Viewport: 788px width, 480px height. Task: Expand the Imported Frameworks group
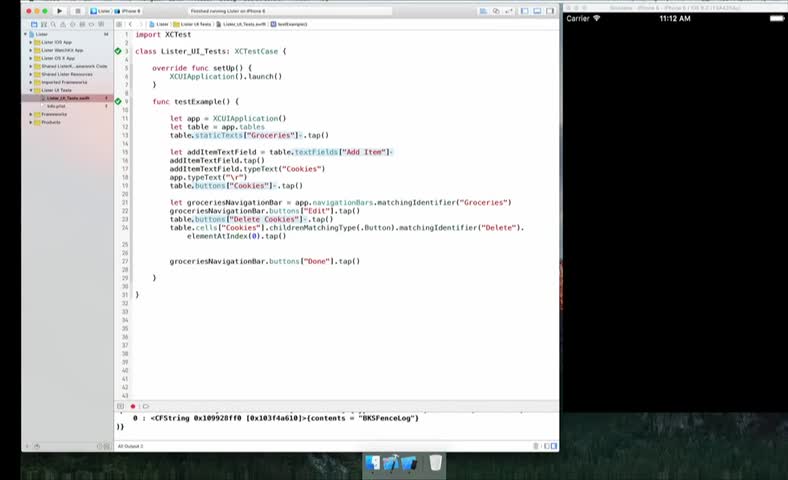pos(31,82)
